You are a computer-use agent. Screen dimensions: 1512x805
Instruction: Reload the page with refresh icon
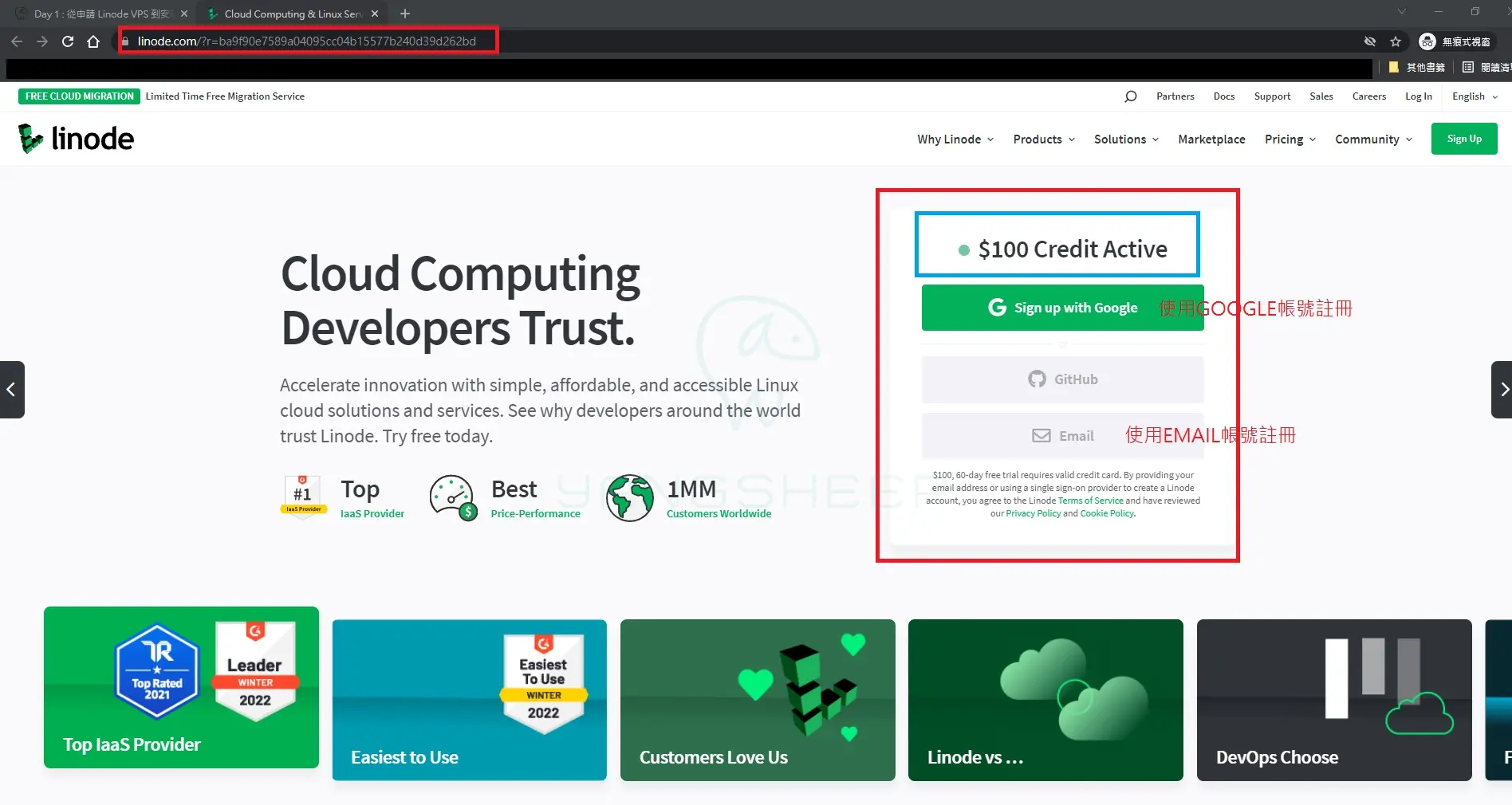pyautogui.click(x=68, y=41)
